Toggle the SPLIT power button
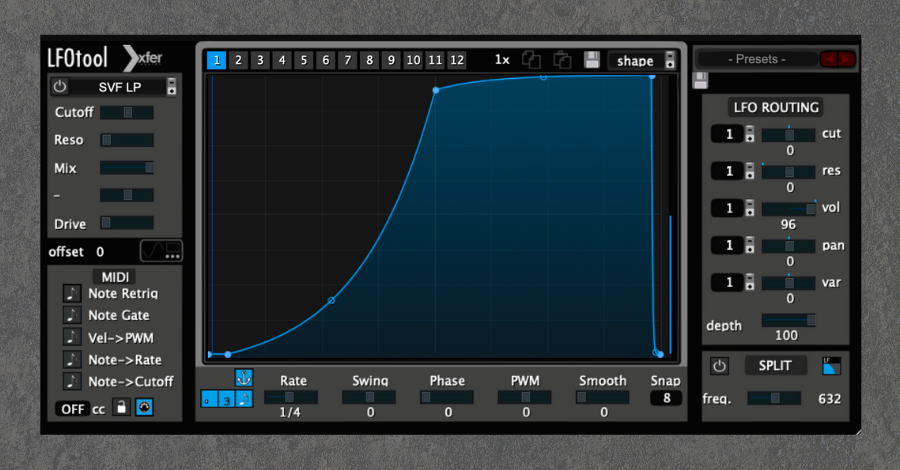This screenshot has width=900, height=470. [719, 366]
